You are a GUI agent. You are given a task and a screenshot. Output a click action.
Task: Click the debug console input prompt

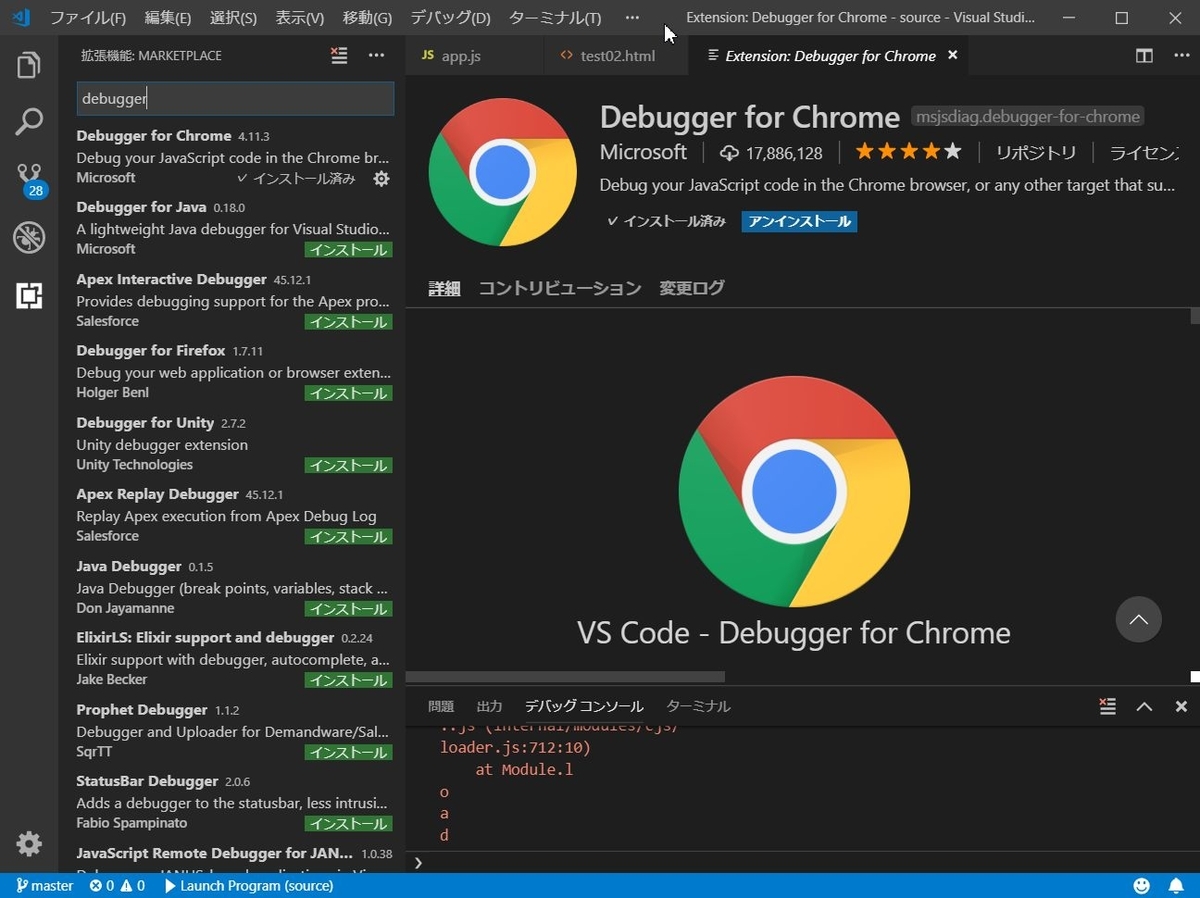coord(800,862)
